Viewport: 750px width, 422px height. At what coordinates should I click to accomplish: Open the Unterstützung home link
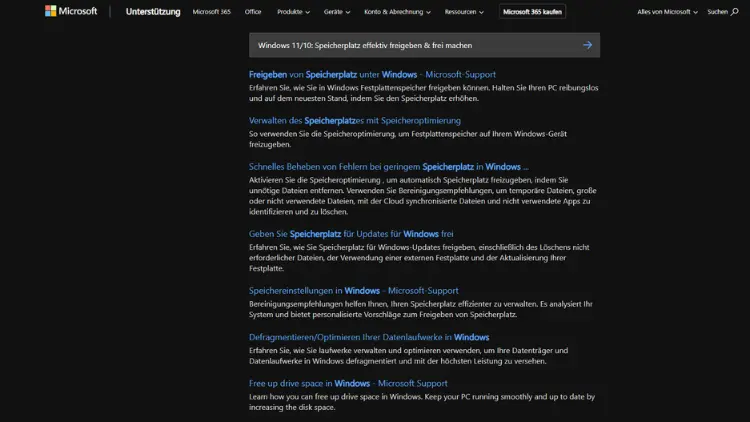coord(153,11)
